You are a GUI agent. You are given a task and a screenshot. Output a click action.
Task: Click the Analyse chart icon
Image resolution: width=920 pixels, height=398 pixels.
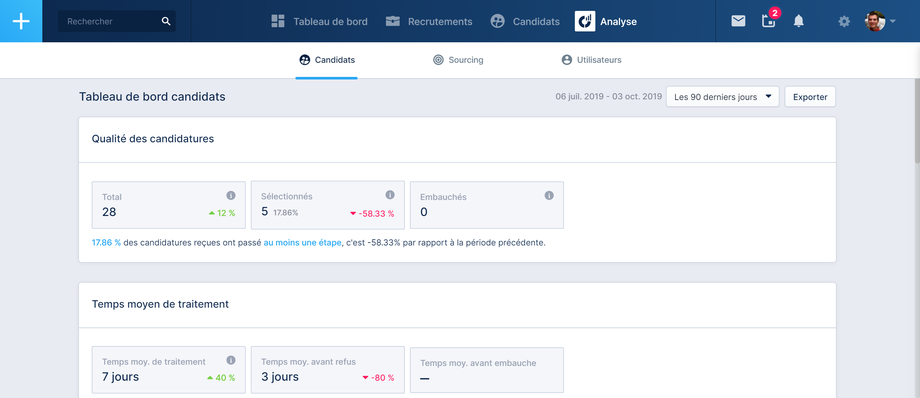tap(585, 22)
